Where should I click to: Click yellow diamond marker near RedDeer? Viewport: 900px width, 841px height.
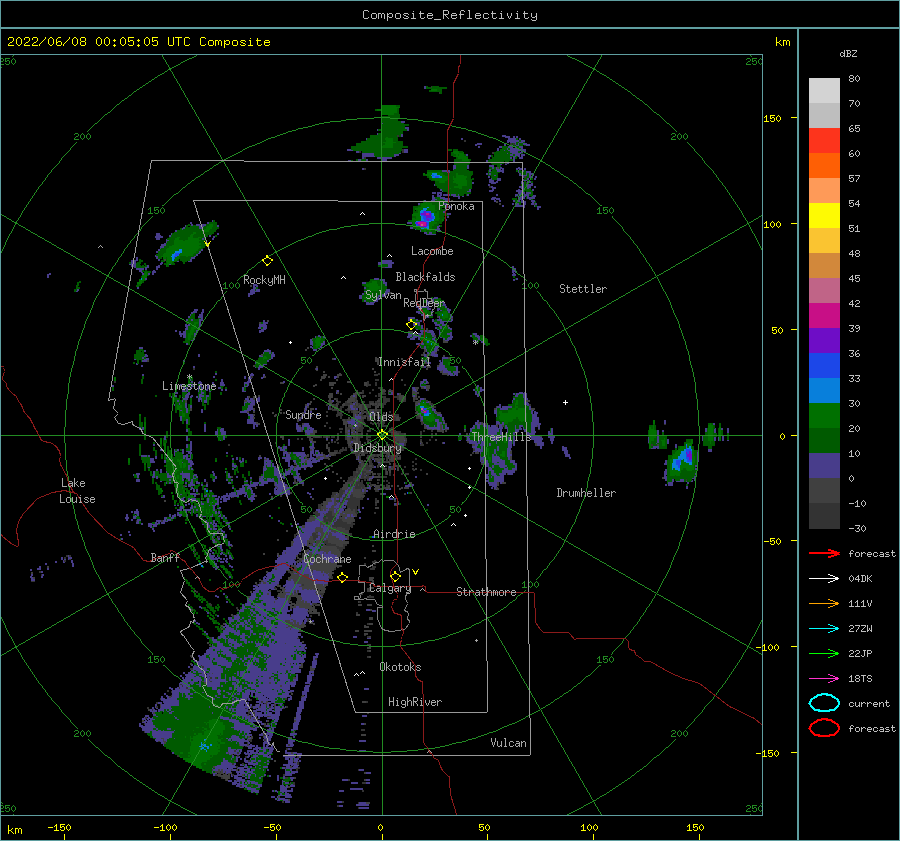coord(411,325)
